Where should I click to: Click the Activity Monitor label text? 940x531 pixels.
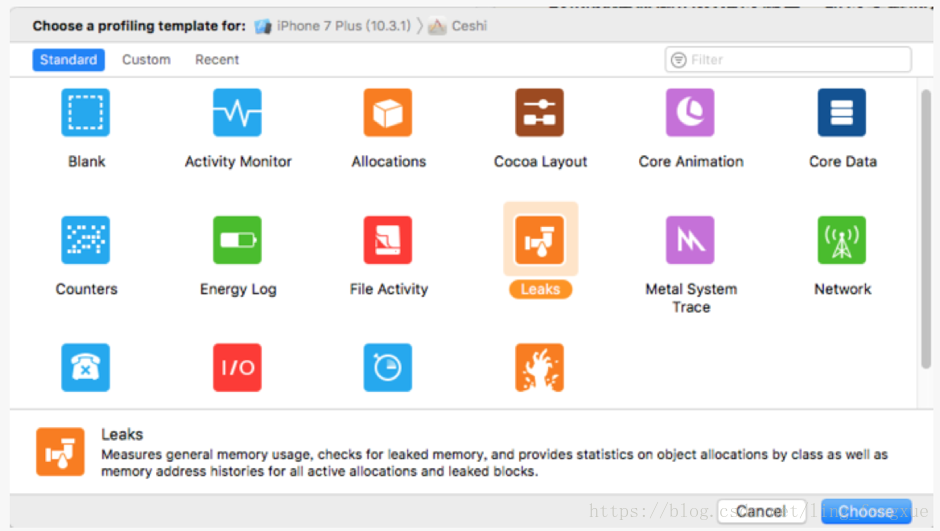(x=238, y=162)
